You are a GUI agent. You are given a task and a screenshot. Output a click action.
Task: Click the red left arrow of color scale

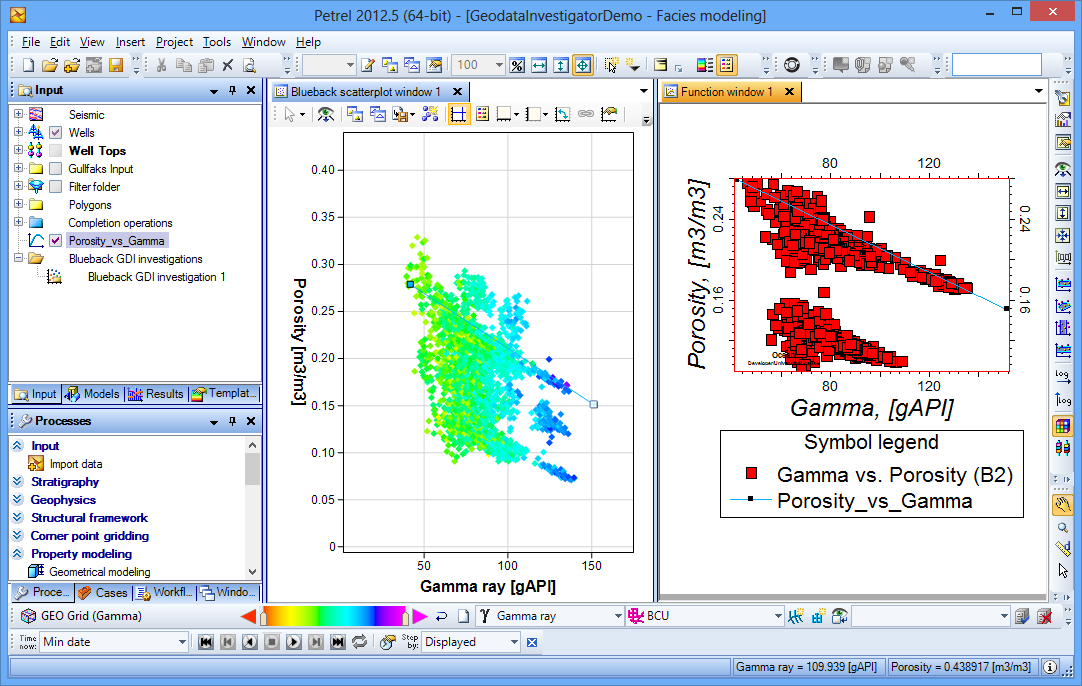[249, 616]
